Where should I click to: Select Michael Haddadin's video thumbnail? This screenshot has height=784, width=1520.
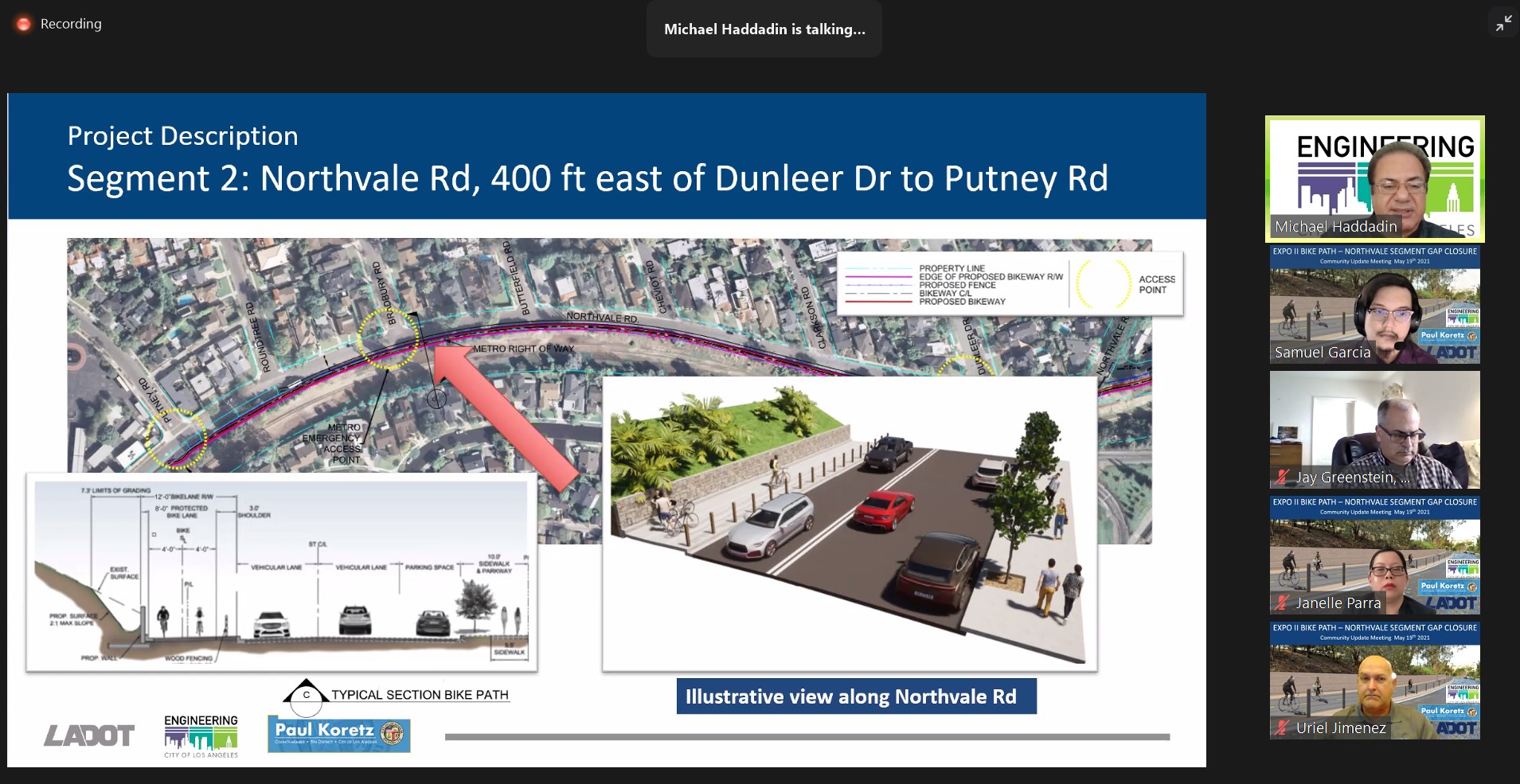(1374, 179)
